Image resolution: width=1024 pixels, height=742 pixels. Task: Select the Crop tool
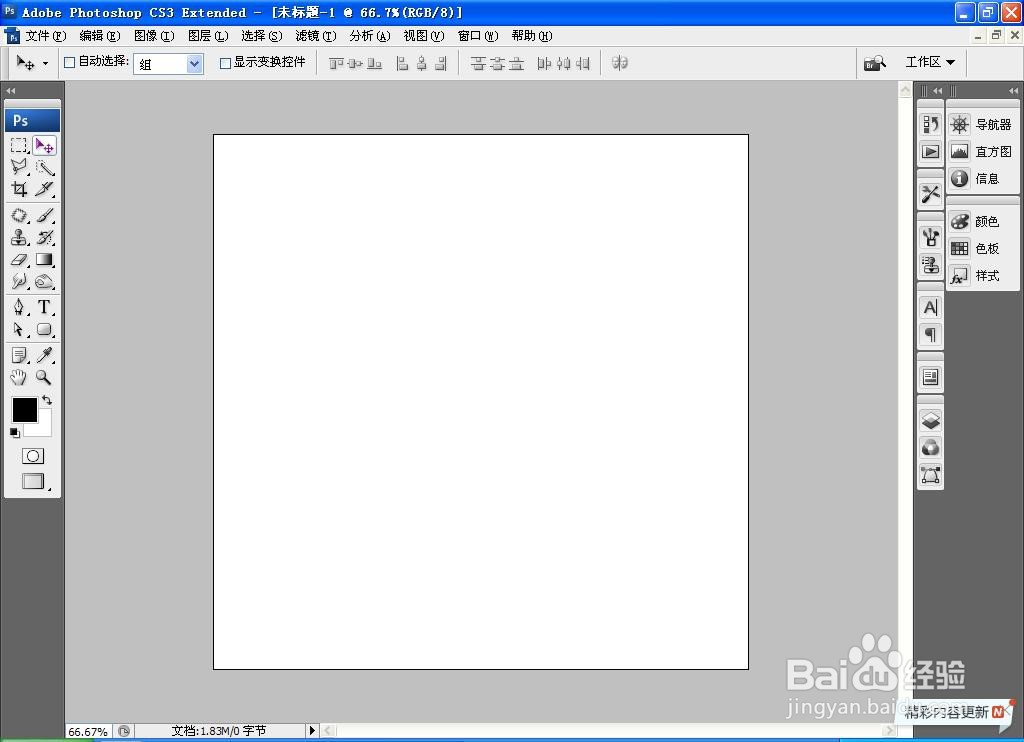19,189
